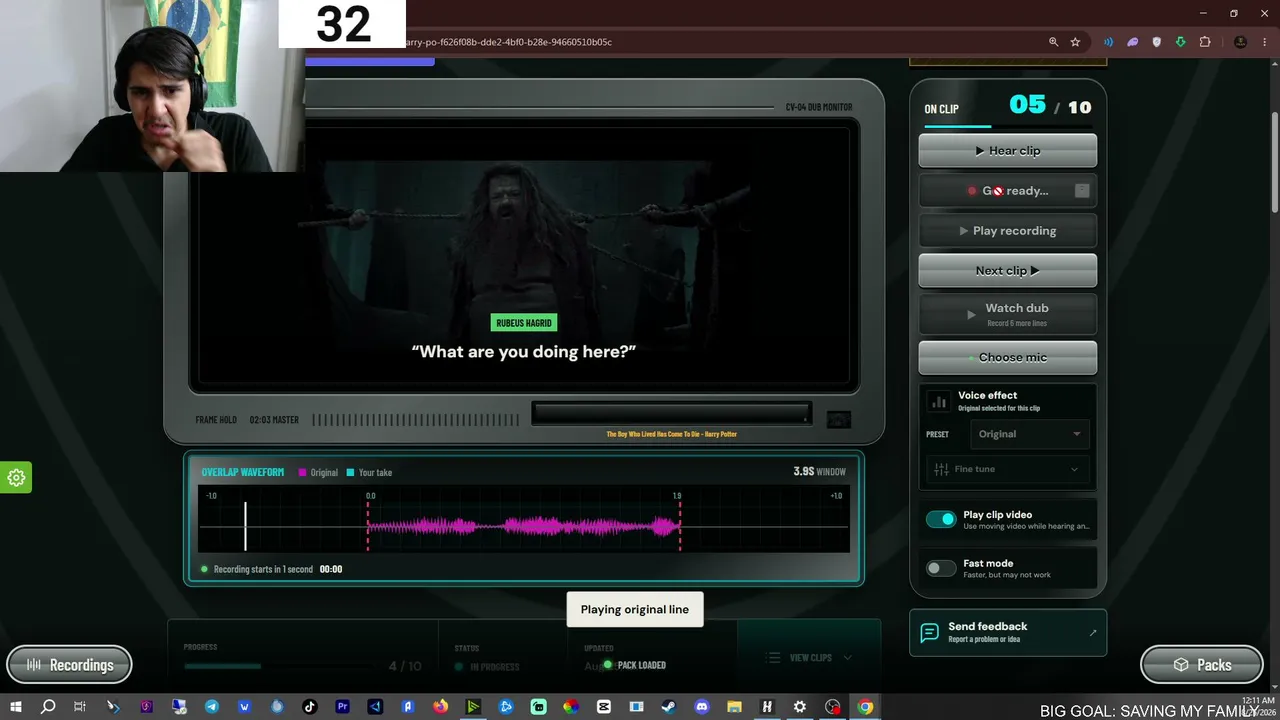Expand the View Clips dropdown
1280x720 pixels.
[809, 658]
